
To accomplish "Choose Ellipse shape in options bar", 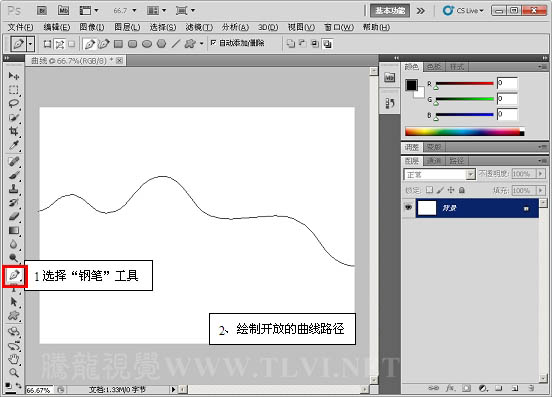I will click(x=147, y=44).
